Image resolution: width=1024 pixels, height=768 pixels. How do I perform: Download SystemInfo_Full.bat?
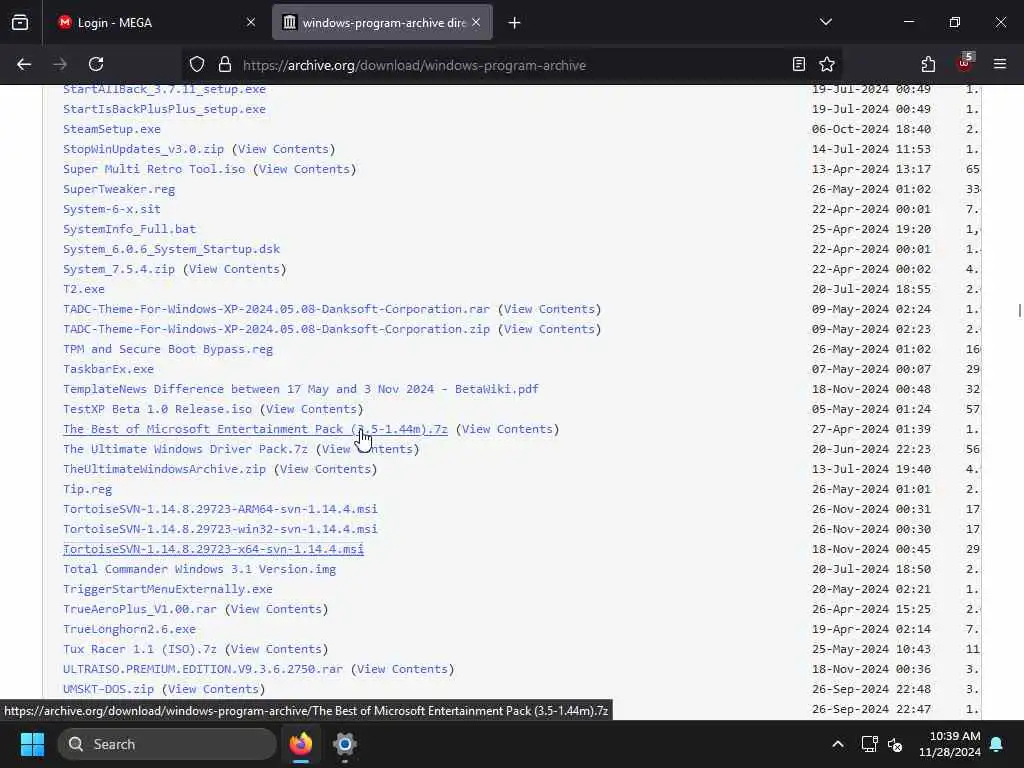pyautogui.click(x=129, y=229)
